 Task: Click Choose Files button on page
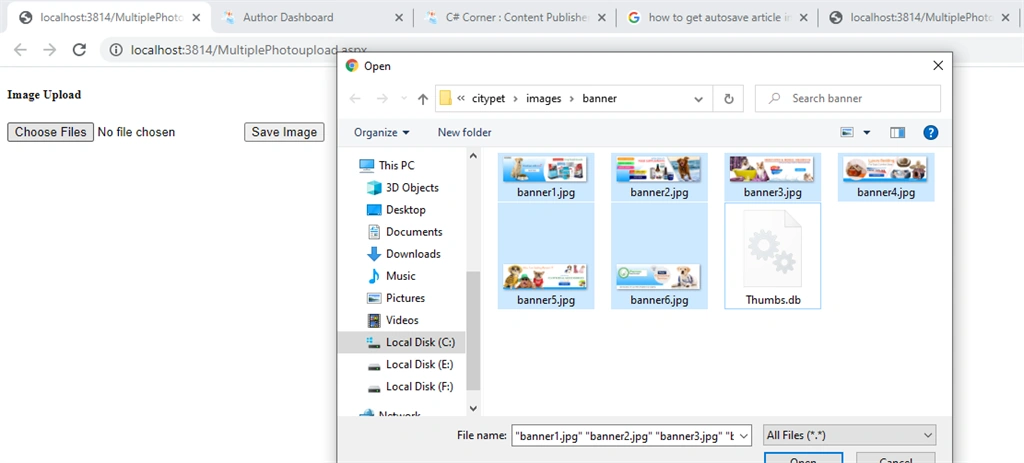click(x=50, y=132)
